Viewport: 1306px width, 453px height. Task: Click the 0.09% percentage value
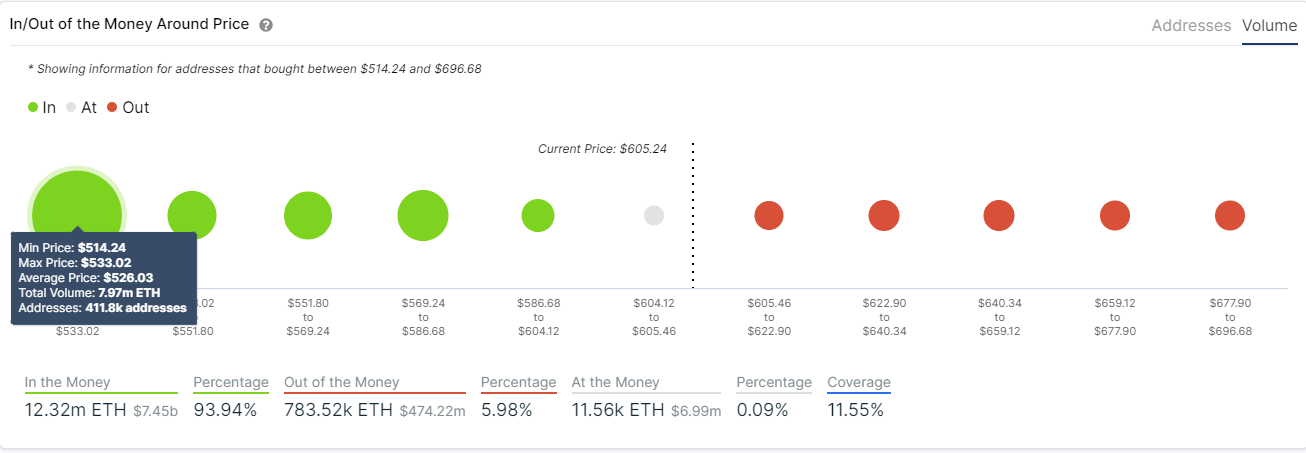point(762,410)
